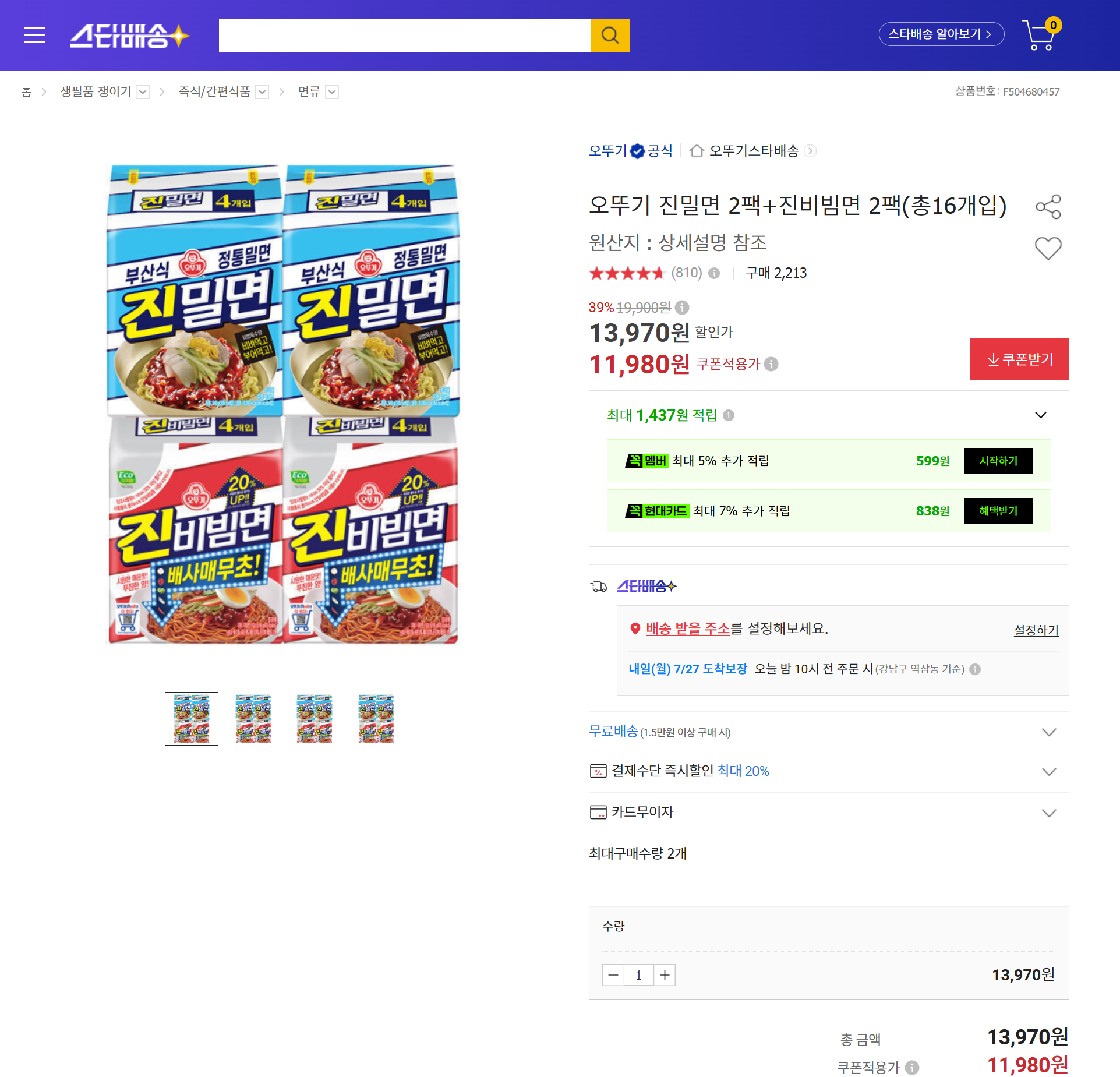Click into the search input field

tap(405, 35)
